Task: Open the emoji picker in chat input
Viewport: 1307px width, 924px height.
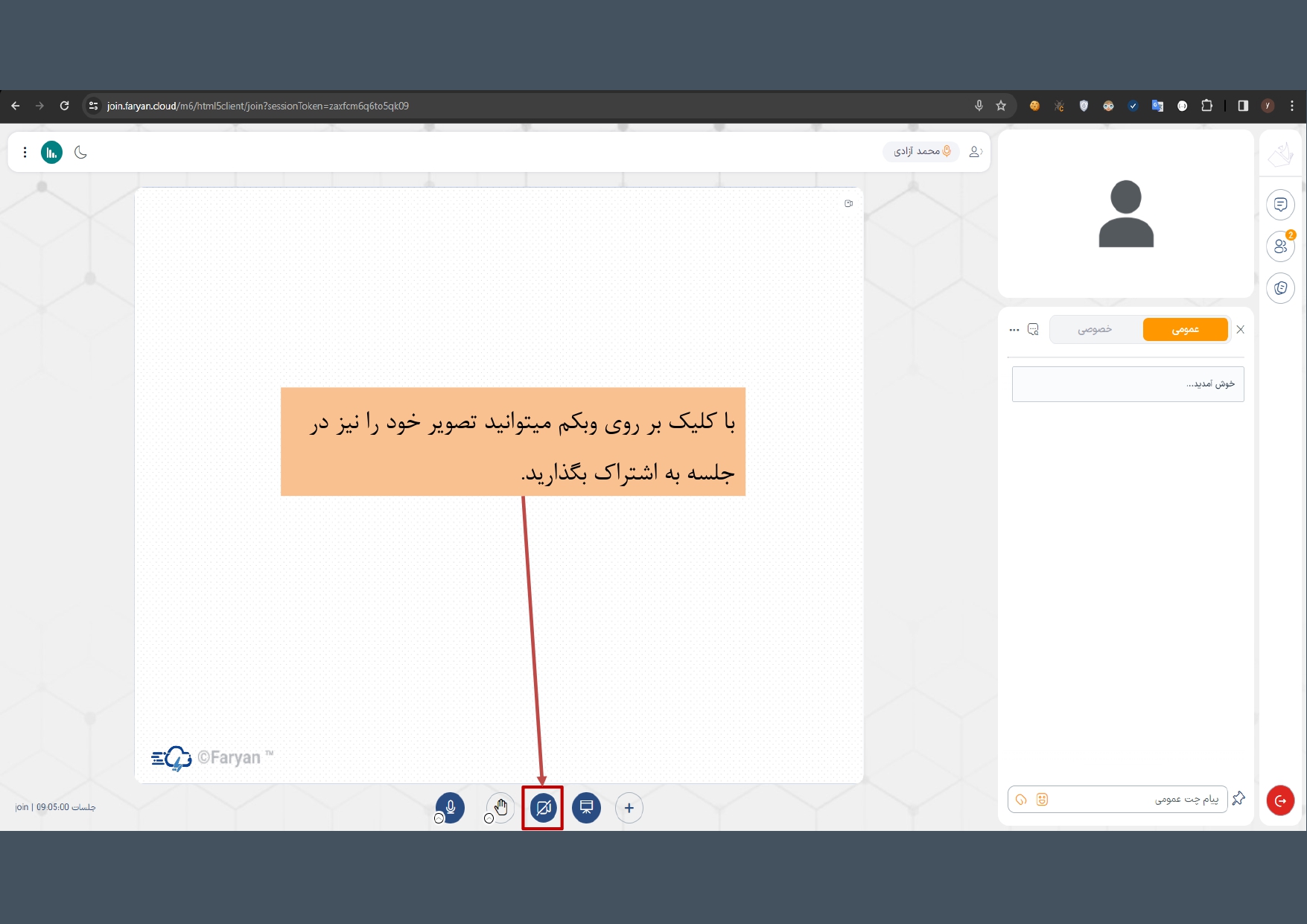Action: [1042, 799]
